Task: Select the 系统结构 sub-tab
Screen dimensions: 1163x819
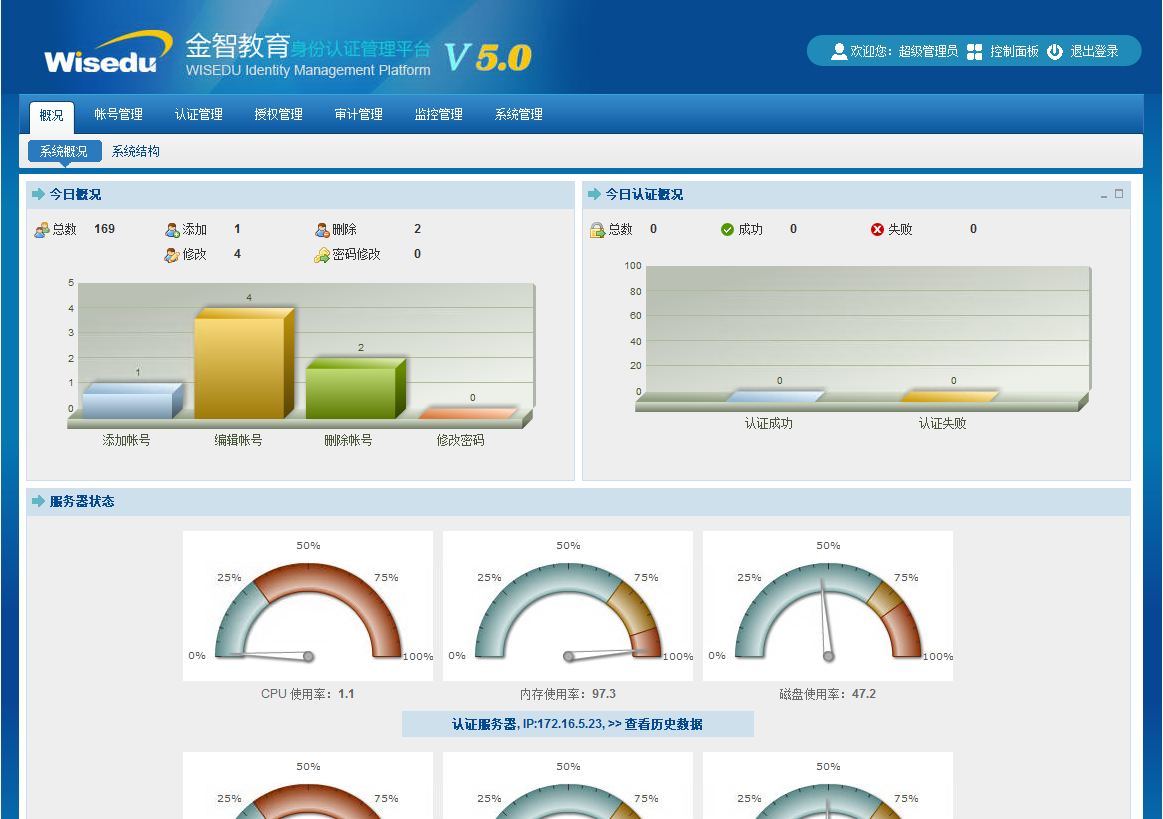Action: [x=135, y=152]
